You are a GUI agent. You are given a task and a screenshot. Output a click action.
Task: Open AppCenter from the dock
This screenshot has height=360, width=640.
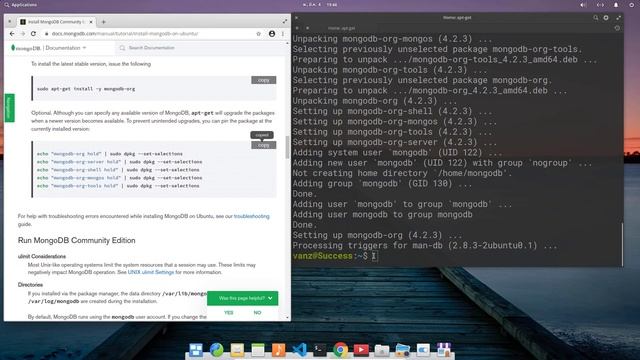[x=444, y=350]
